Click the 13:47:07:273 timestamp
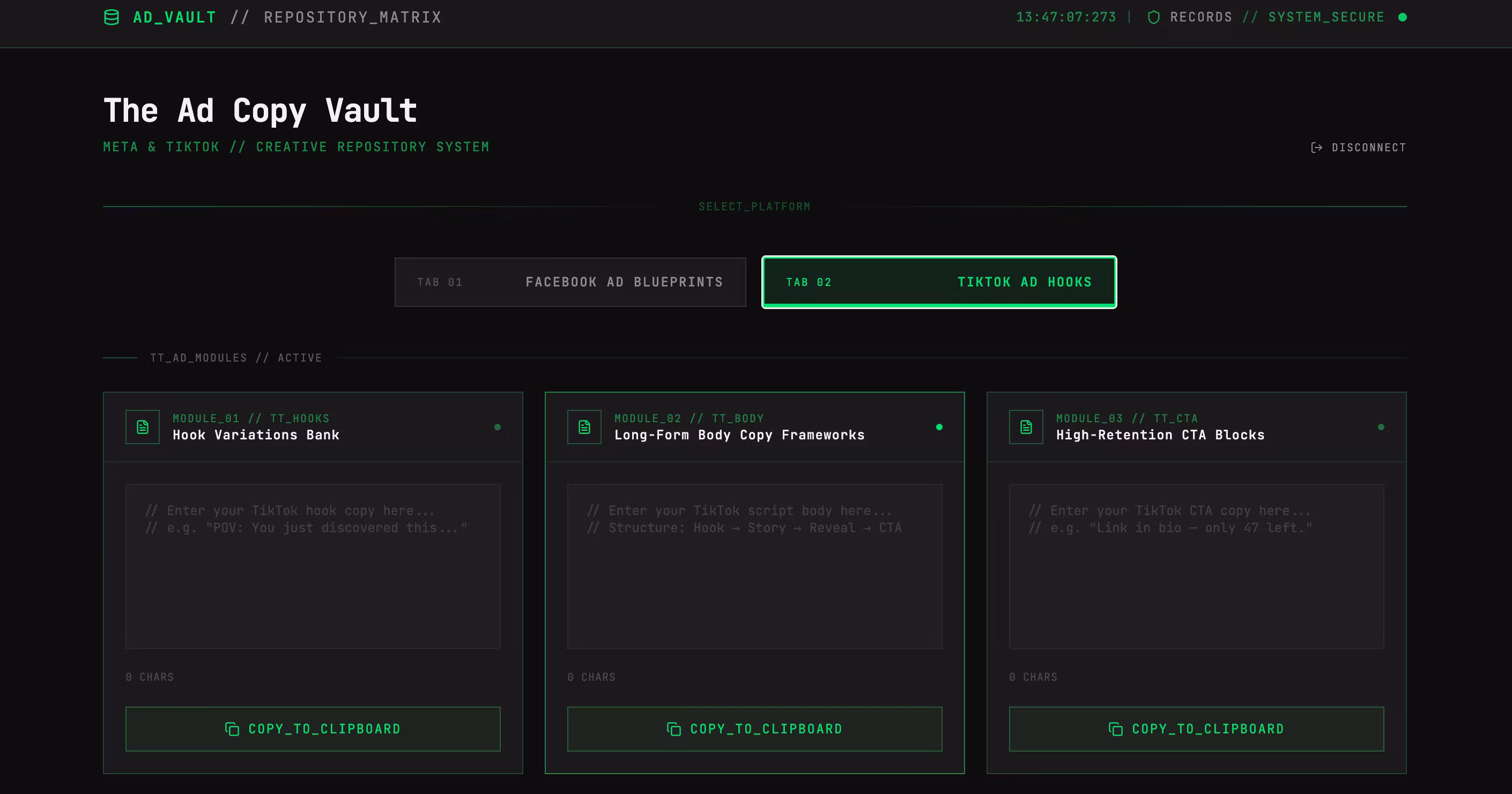The width and height of the screenshot is (1512, 794). click(x=1066, y=18)
